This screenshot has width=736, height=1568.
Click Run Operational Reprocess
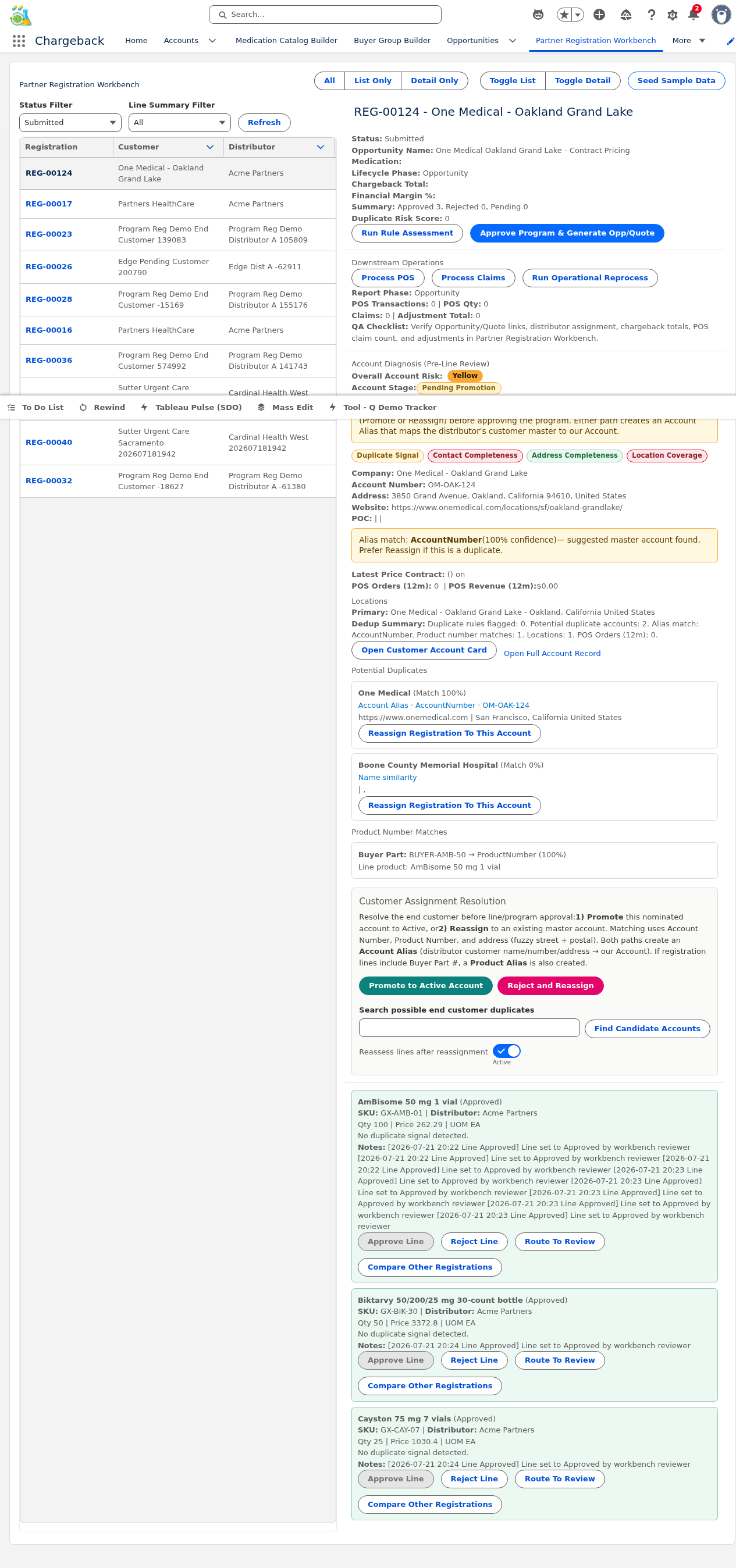coord(589,278)
